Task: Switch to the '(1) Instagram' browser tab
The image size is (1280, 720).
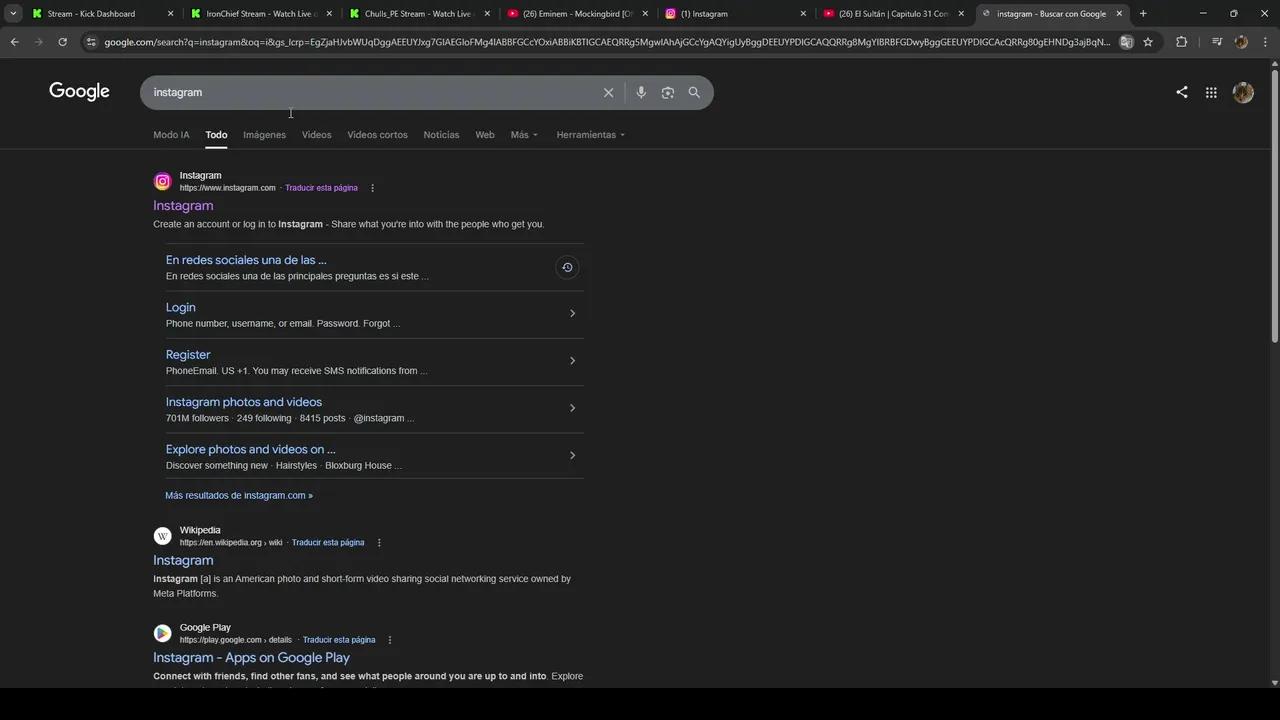Action: click(x=735, y=14)
